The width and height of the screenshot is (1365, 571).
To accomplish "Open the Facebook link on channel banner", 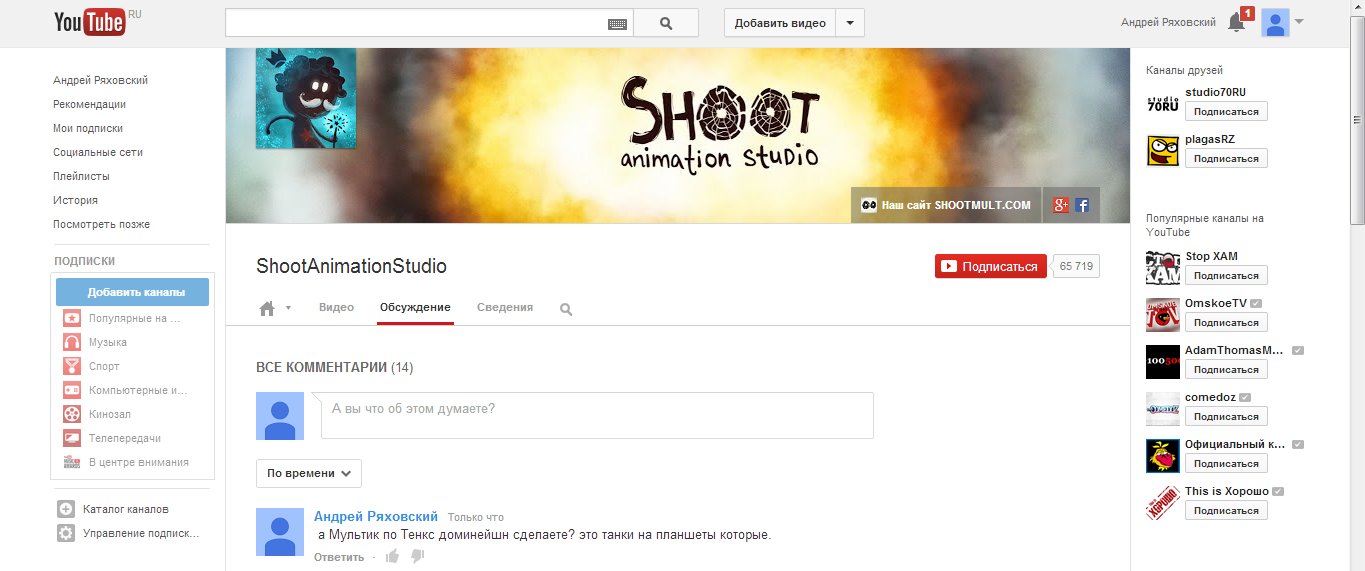I will [x=1081, y=205].
